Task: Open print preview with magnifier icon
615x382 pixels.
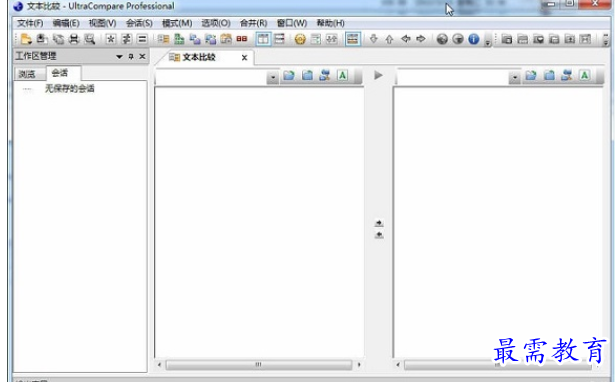Action: tap(90, 39)
